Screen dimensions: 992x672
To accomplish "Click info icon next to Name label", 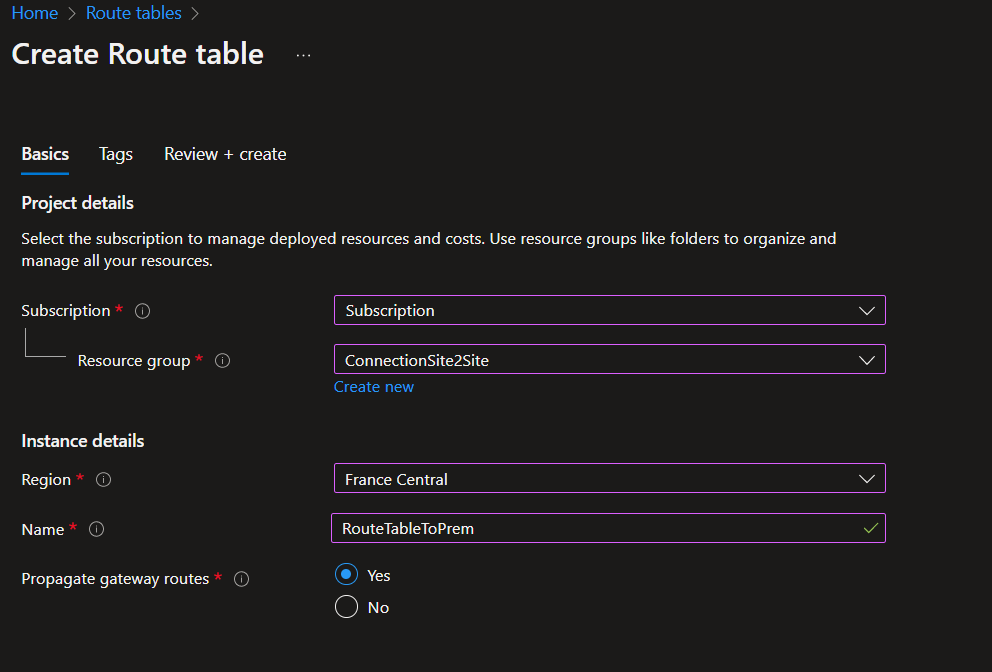I will click(x=96, y=529).
